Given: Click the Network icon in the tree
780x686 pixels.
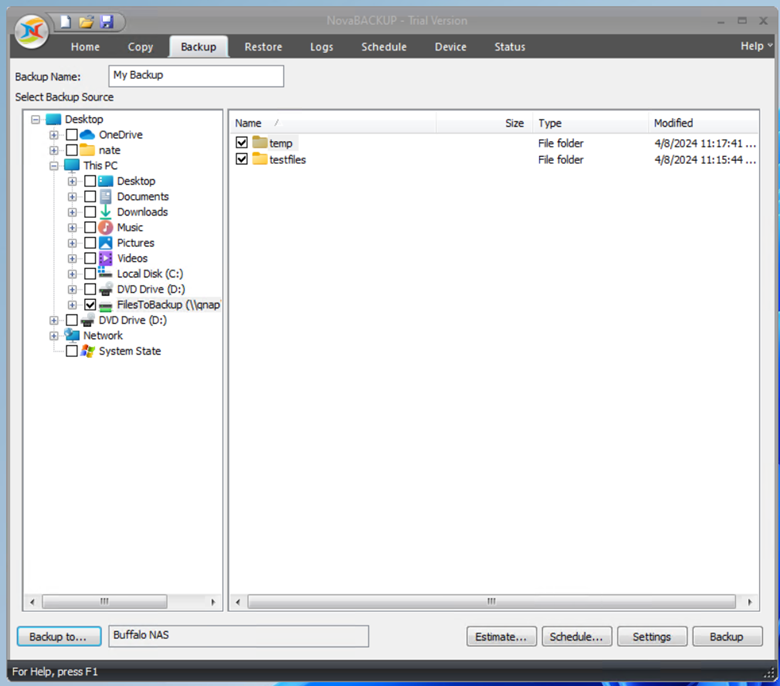Looking at the screenshot, I should (x=72, y=335).
